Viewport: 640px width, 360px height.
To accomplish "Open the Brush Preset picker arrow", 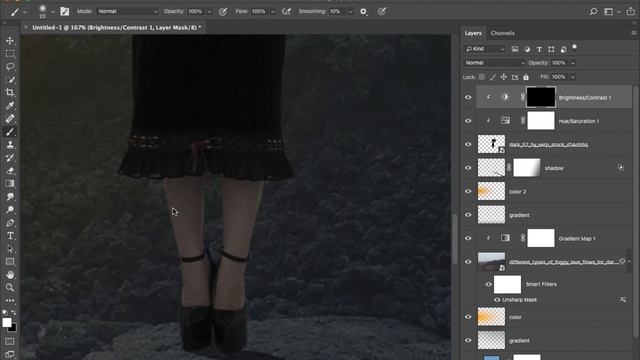I will (x=52, y=11).
